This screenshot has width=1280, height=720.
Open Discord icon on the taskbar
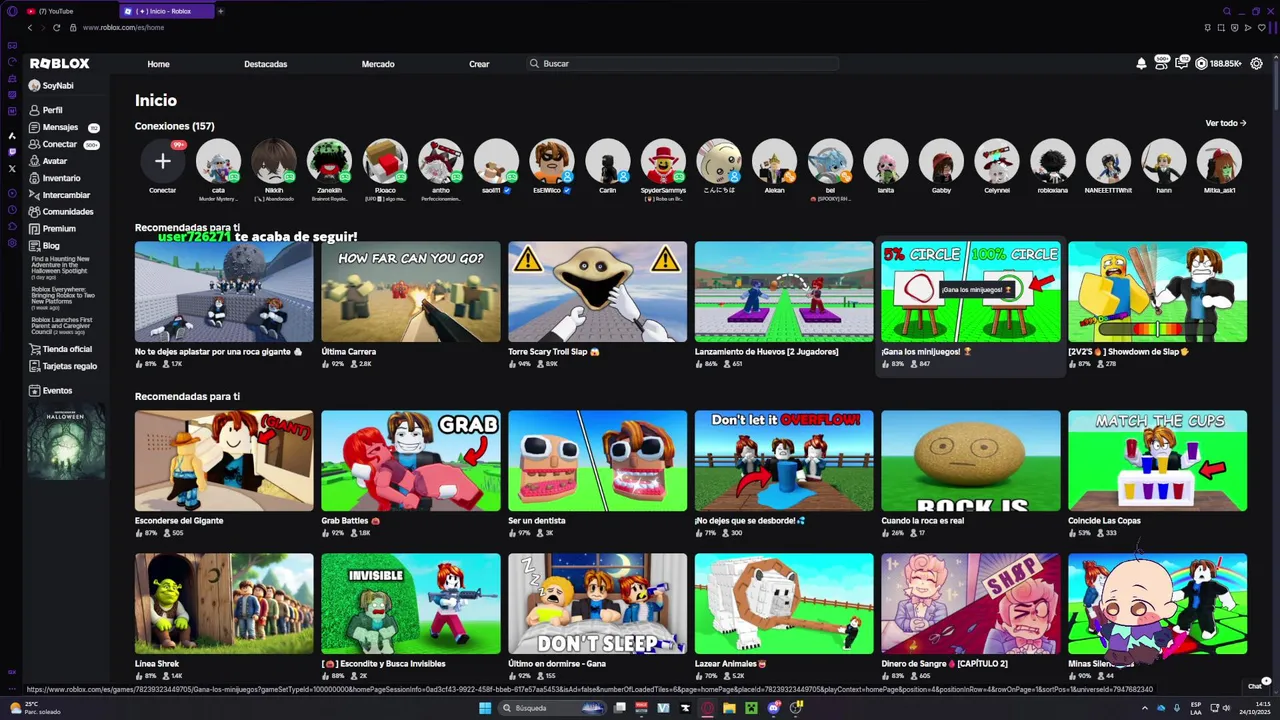pos(773,708)
